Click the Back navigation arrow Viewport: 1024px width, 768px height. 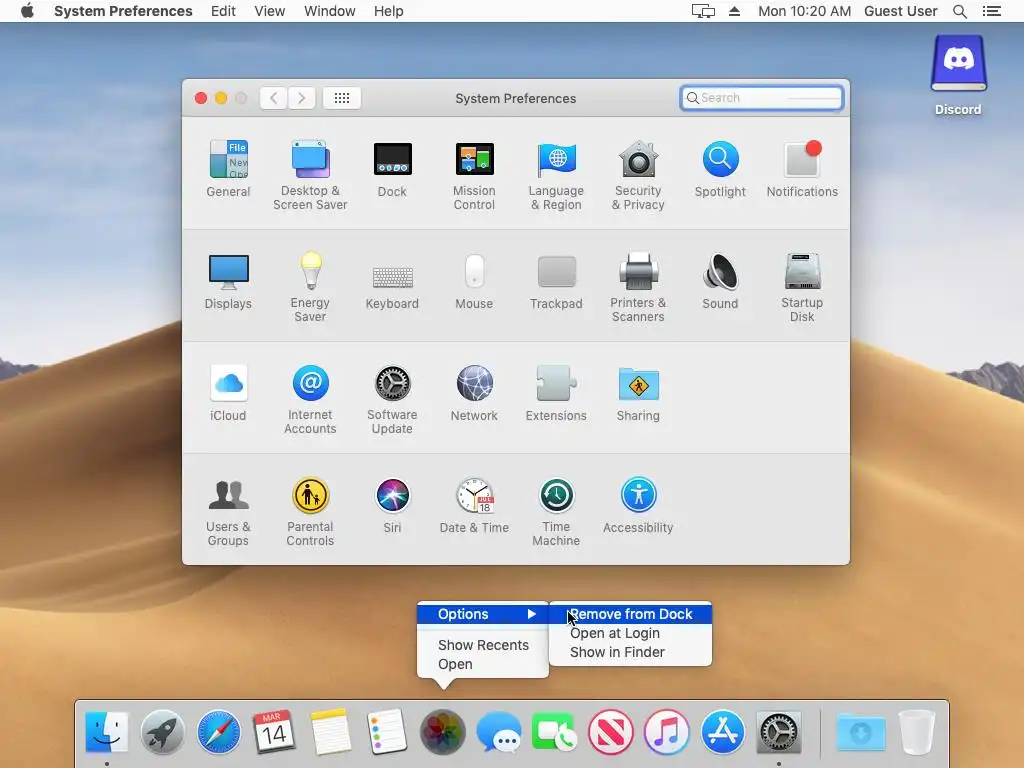point(274,98)
